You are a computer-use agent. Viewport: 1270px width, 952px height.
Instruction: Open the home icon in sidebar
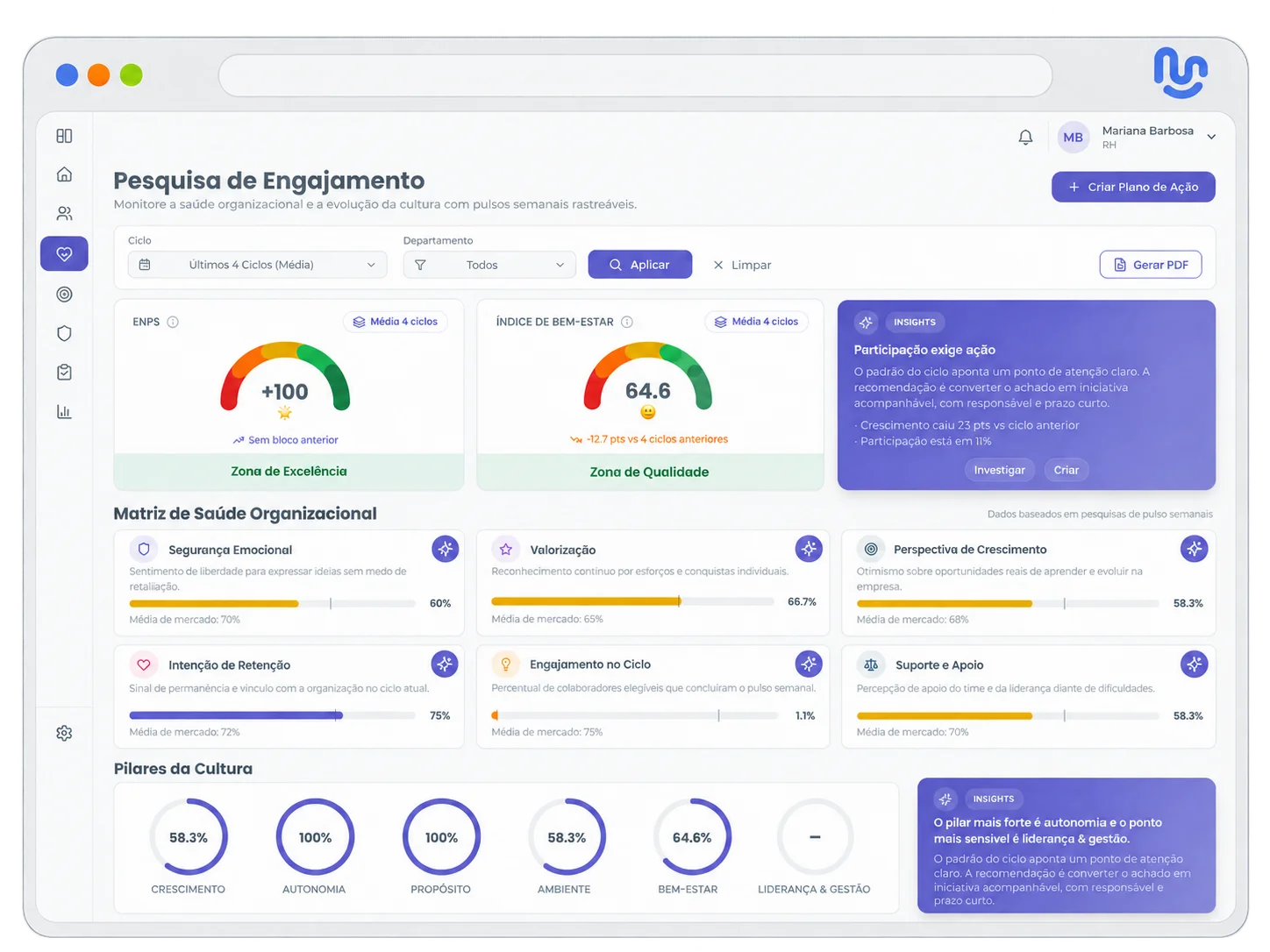(x=64, y=174)
